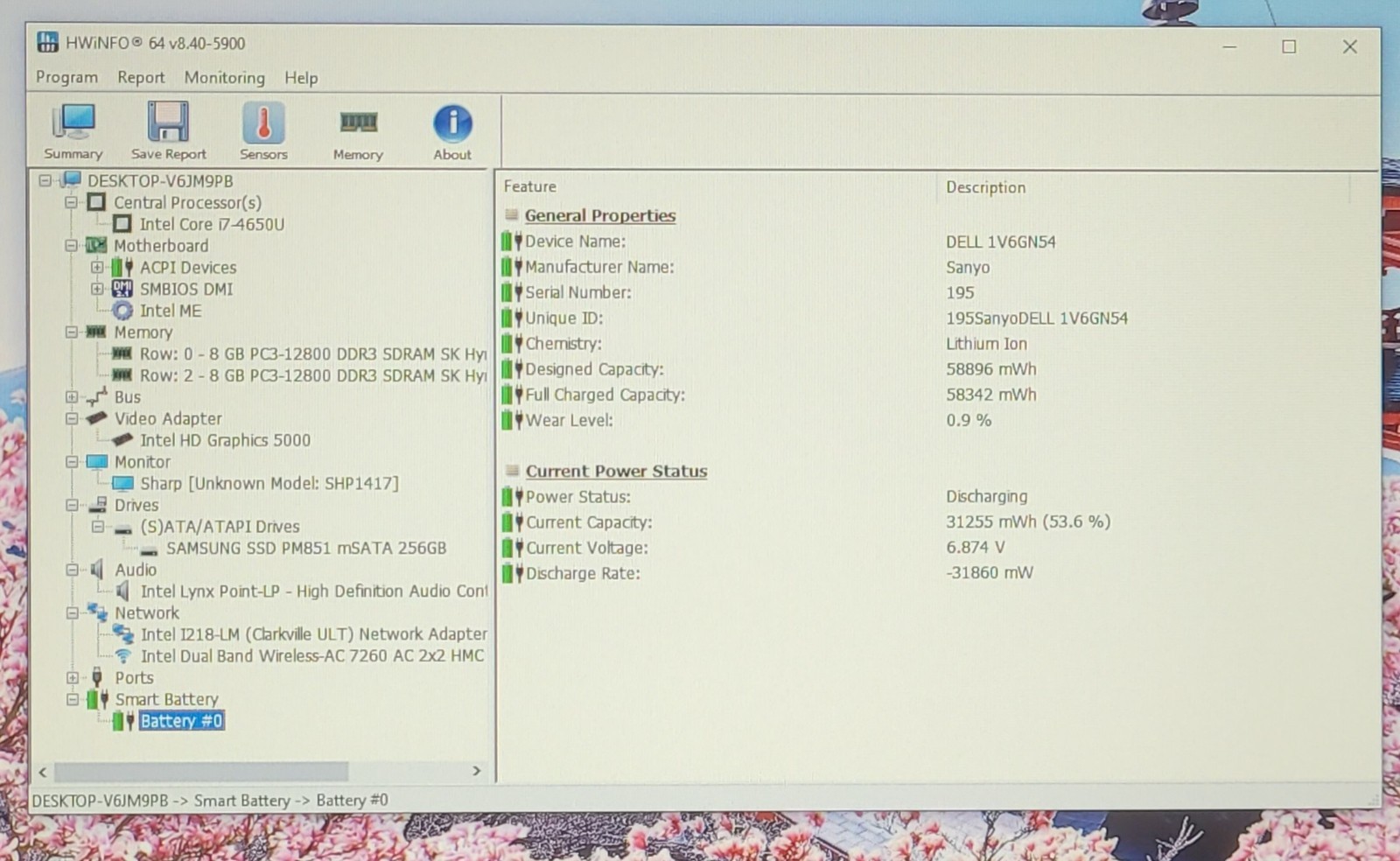Click the Wear Level value 0.9 %

point(969,420)
